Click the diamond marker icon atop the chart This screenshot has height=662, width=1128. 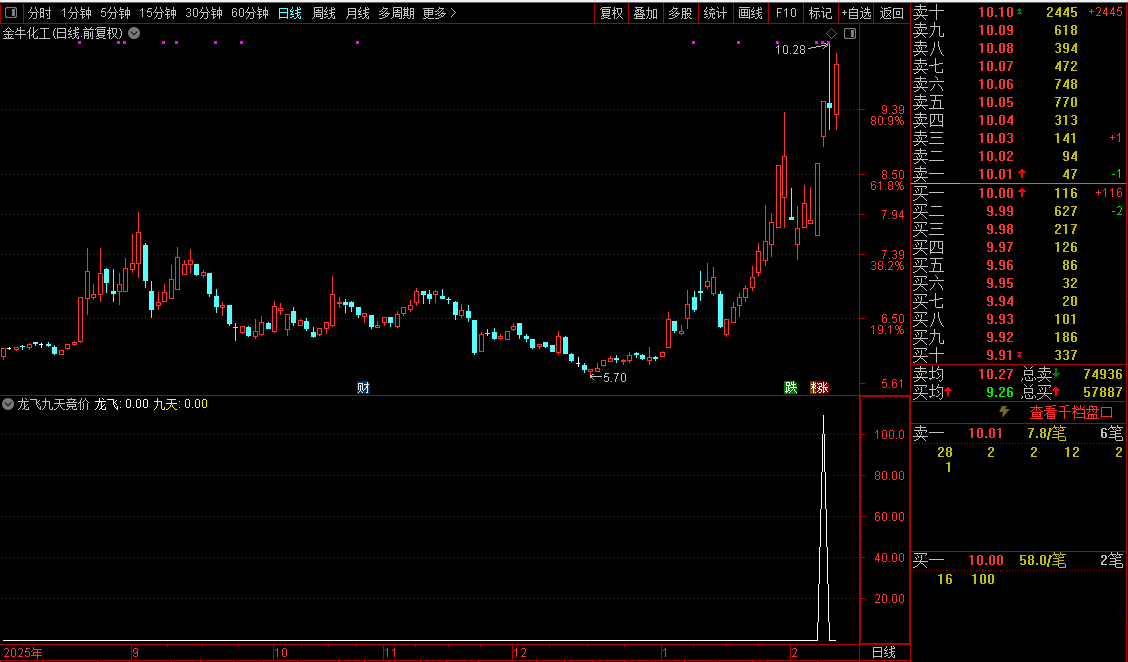tap(832, 33)
